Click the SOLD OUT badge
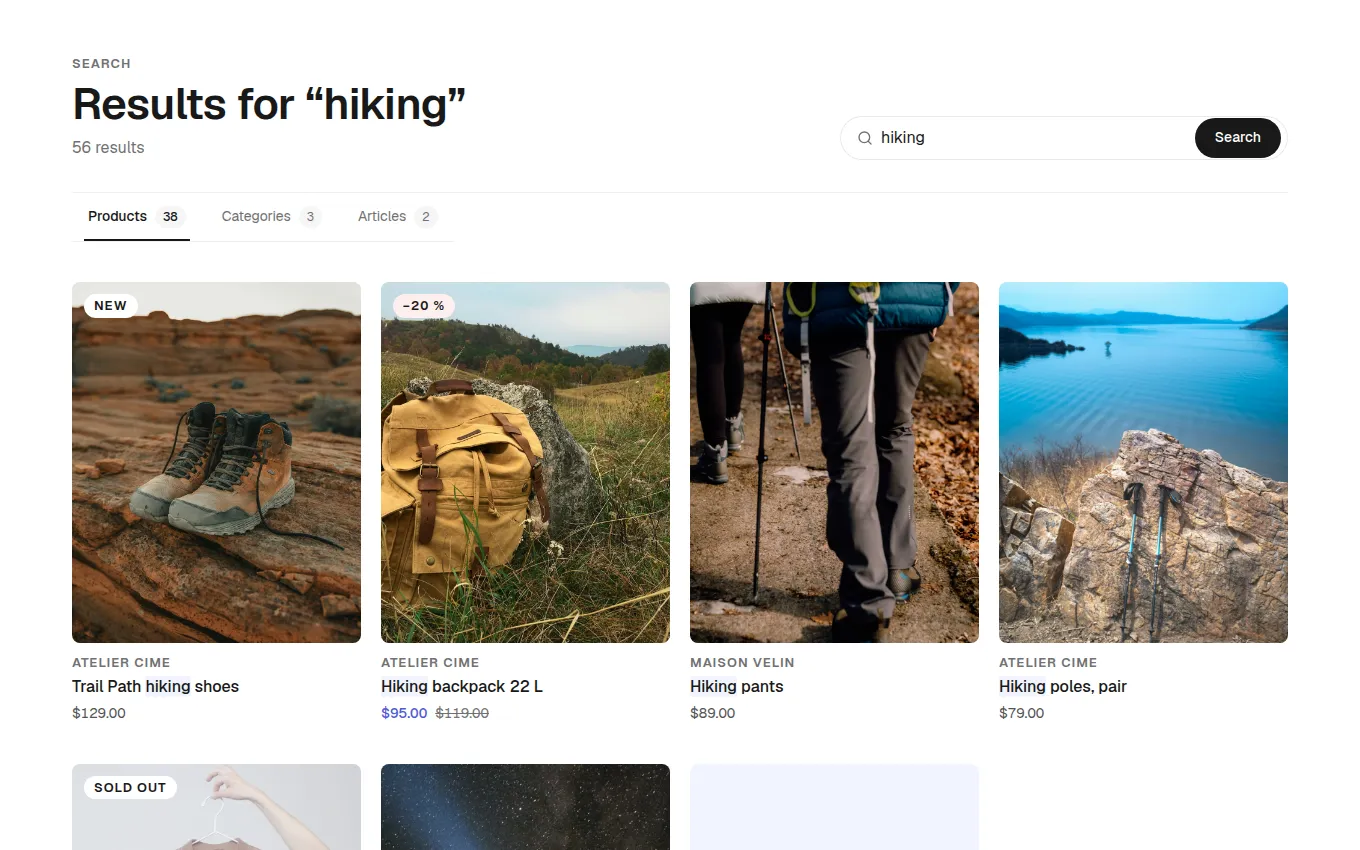The image size is (1360, 850). [130, 787]
